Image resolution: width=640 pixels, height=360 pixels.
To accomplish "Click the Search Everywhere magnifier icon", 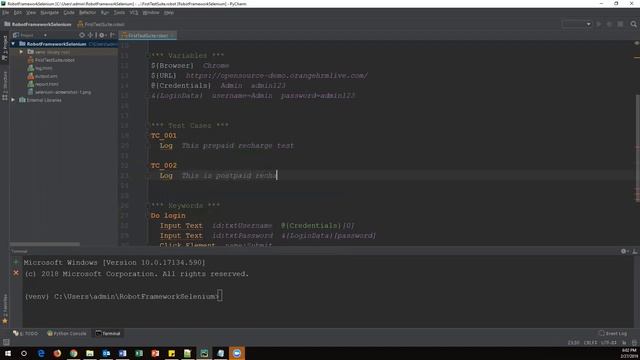I will tap(633, 24).
